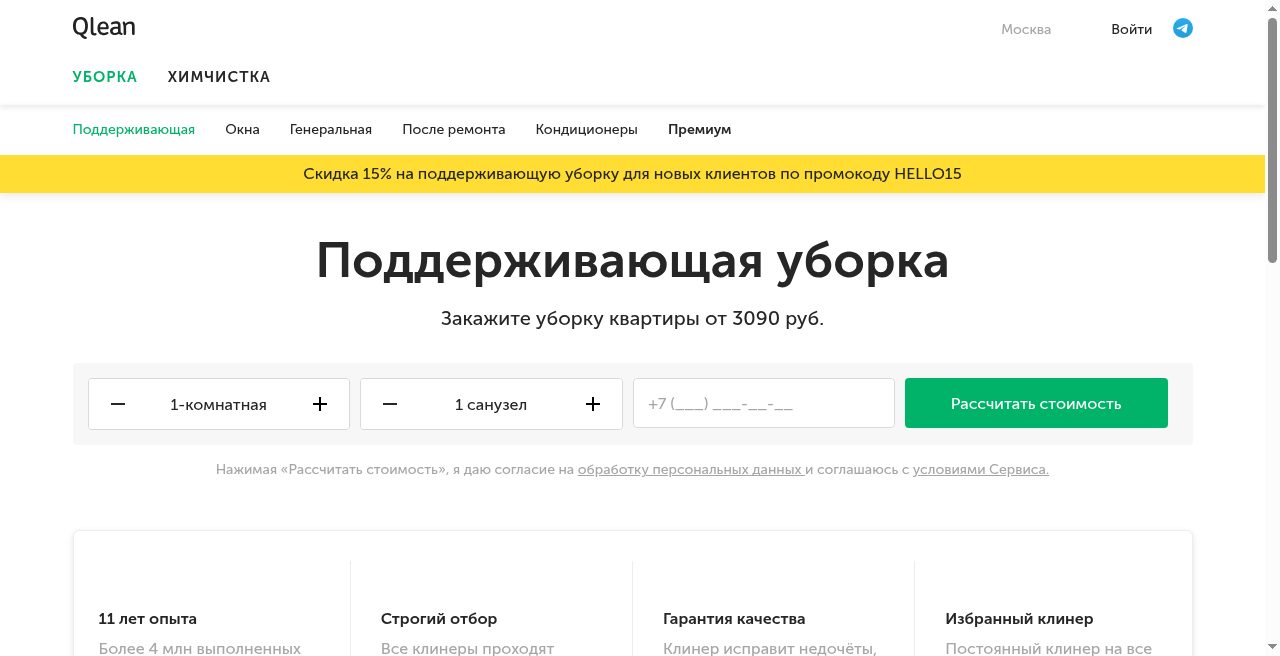Click the 1 санузел bathroom value
1280x656 pixels.
[491, 405]
